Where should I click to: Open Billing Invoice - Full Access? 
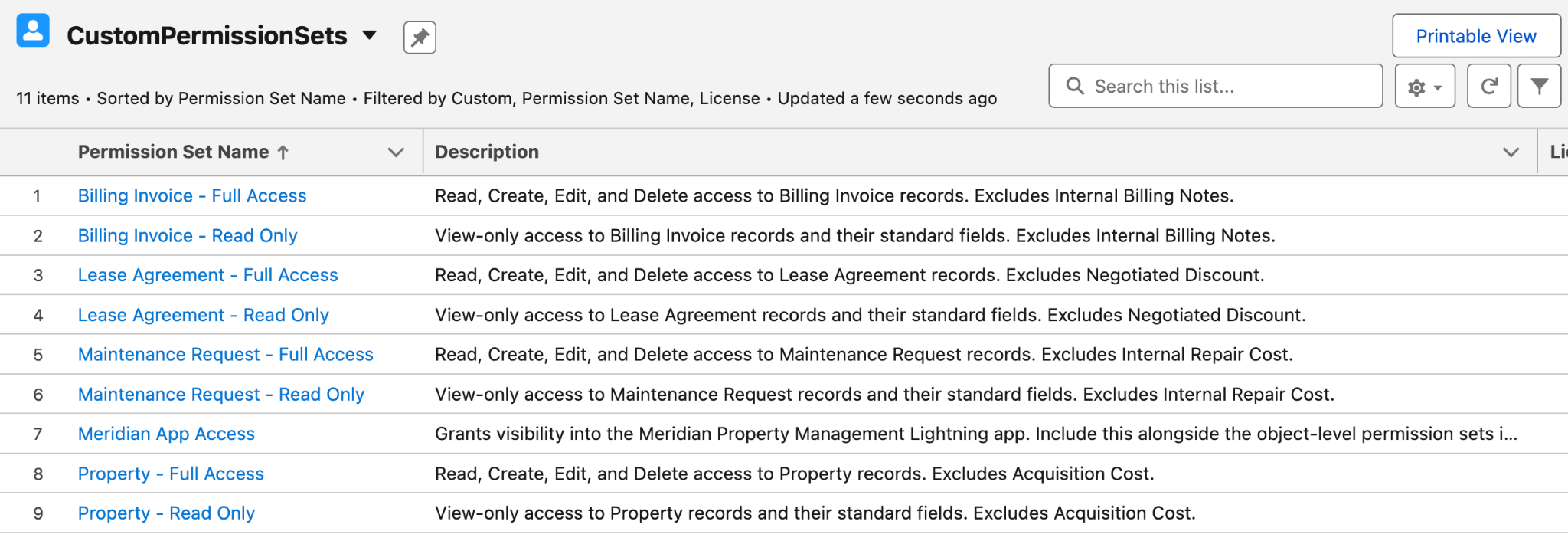click(192, 196)
